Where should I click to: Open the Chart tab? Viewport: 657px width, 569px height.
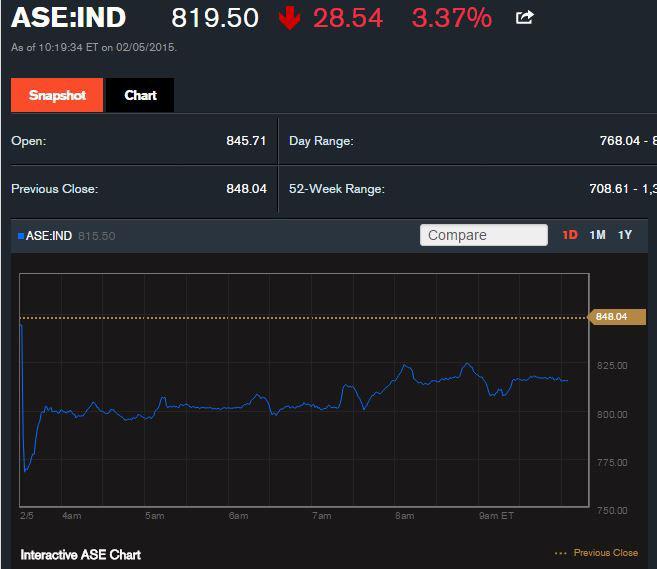[140, 95]
